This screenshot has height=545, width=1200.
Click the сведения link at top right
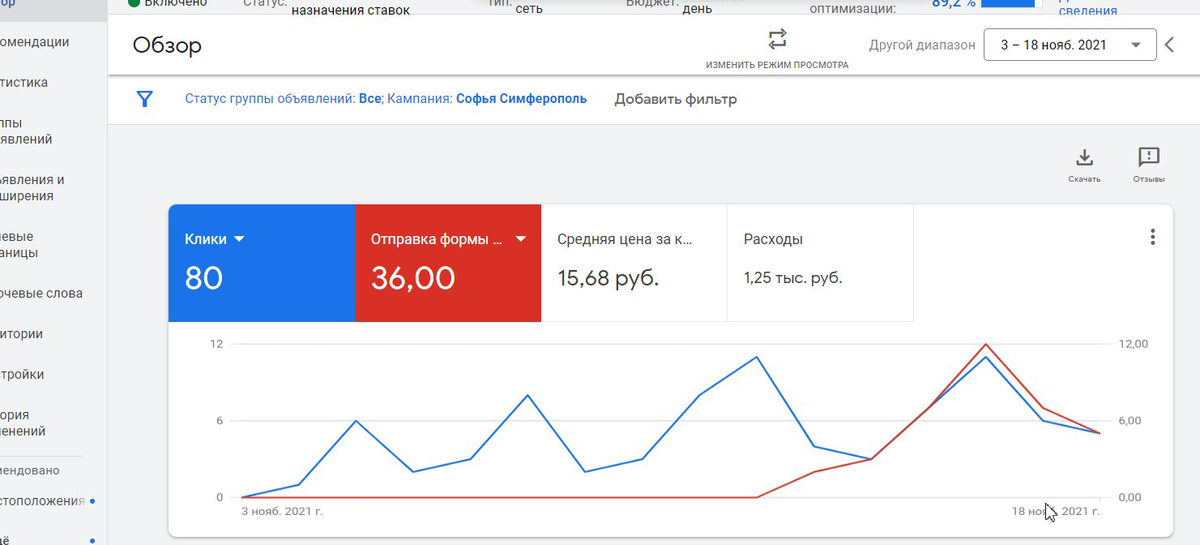[1087, 11]
